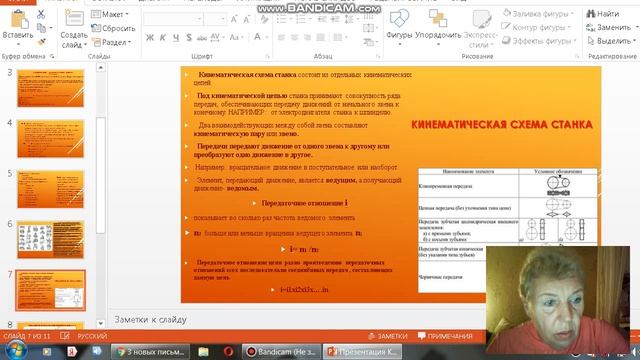Open the Фигуры shapes gallery

(399, 27)
